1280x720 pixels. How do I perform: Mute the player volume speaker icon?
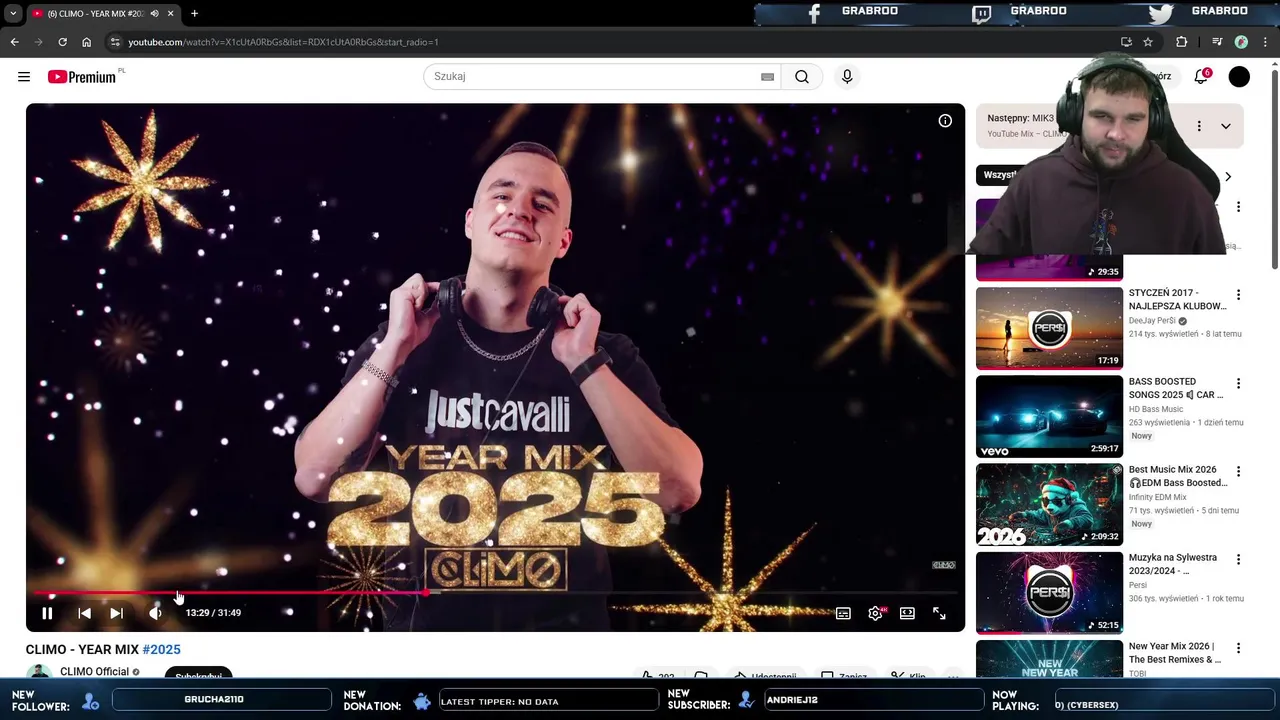coord(155,613)
